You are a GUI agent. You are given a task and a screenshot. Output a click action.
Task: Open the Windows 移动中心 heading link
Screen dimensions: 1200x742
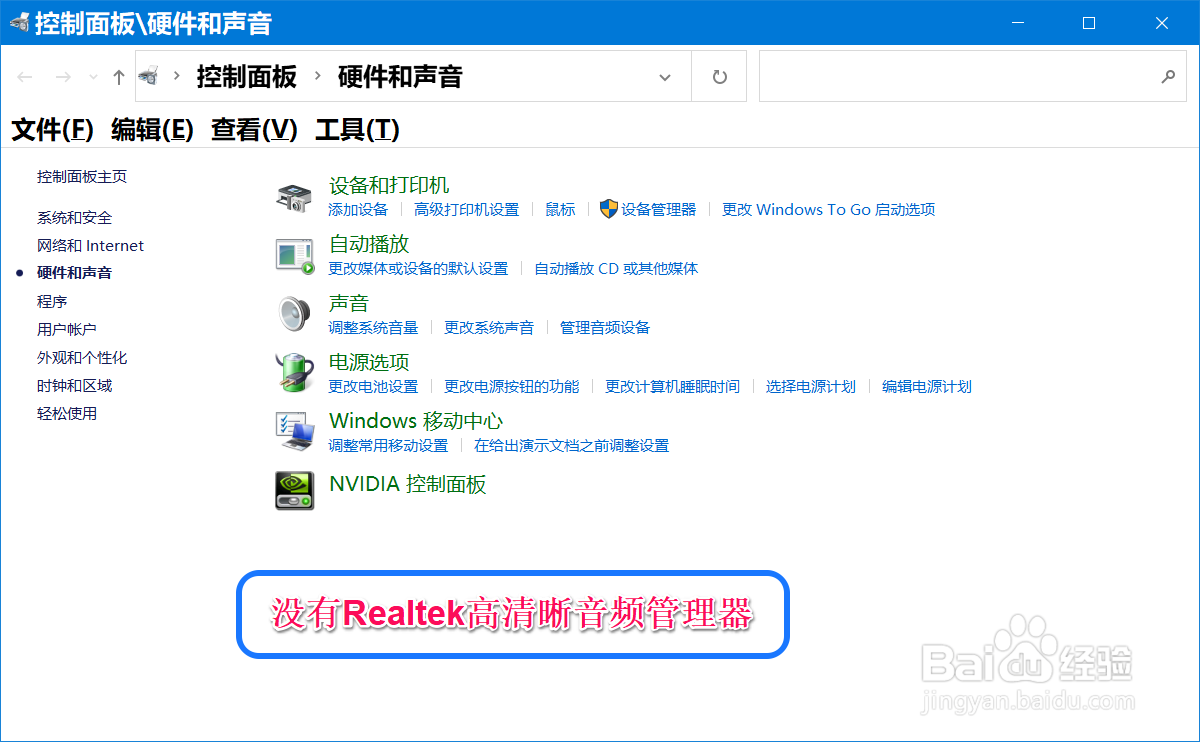coord(416,421)
